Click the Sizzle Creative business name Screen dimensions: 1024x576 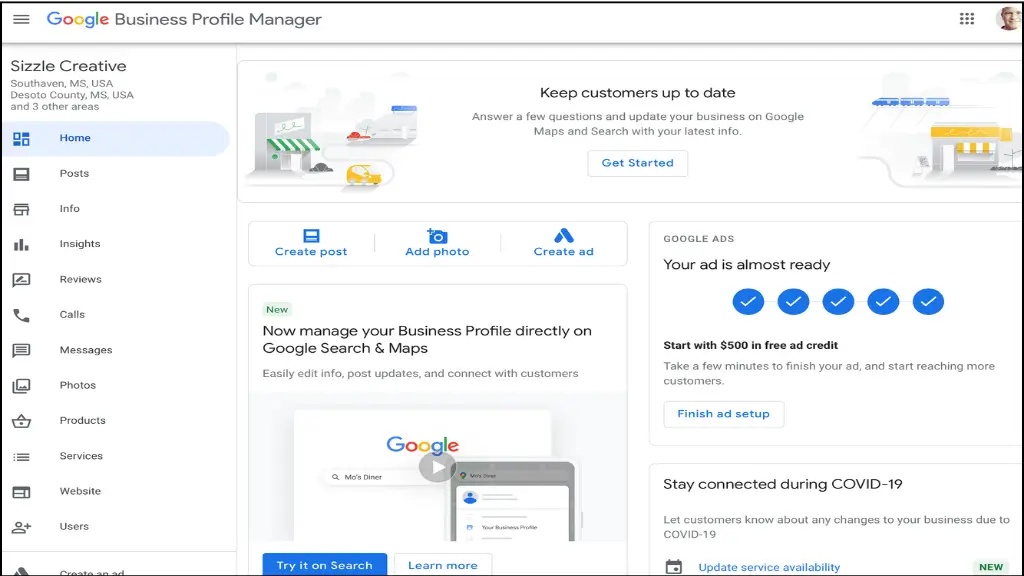[x=69, y=66]
